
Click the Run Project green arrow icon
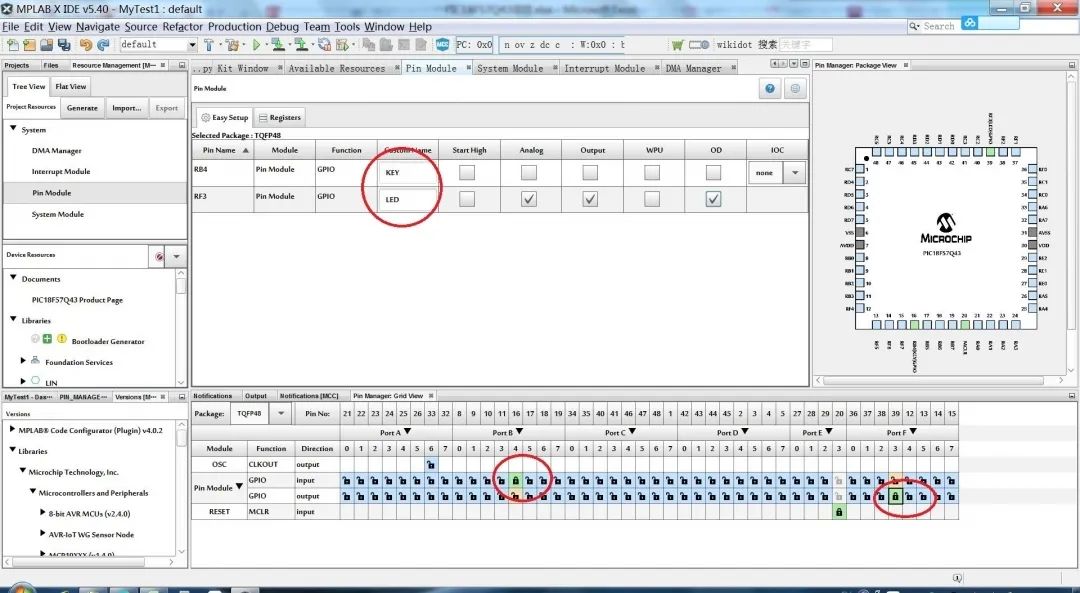coord(256,44)
